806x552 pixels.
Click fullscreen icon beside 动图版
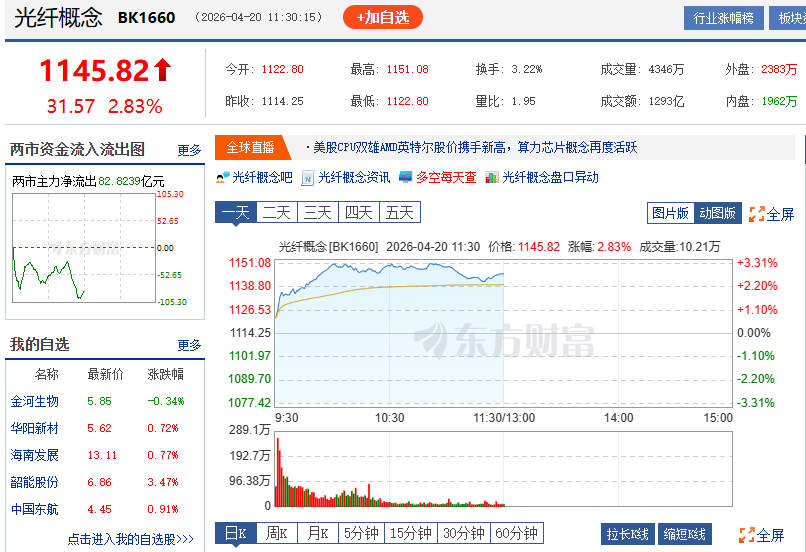click(x=757, y=214)
